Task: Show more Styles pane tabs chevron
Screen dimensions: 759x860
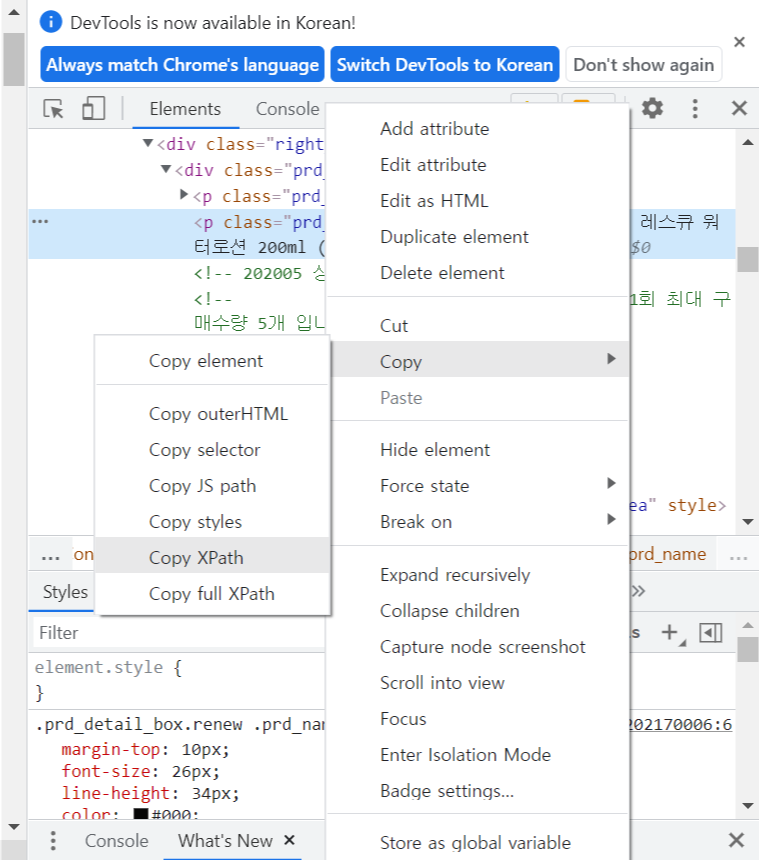Action: coord(638,591)
